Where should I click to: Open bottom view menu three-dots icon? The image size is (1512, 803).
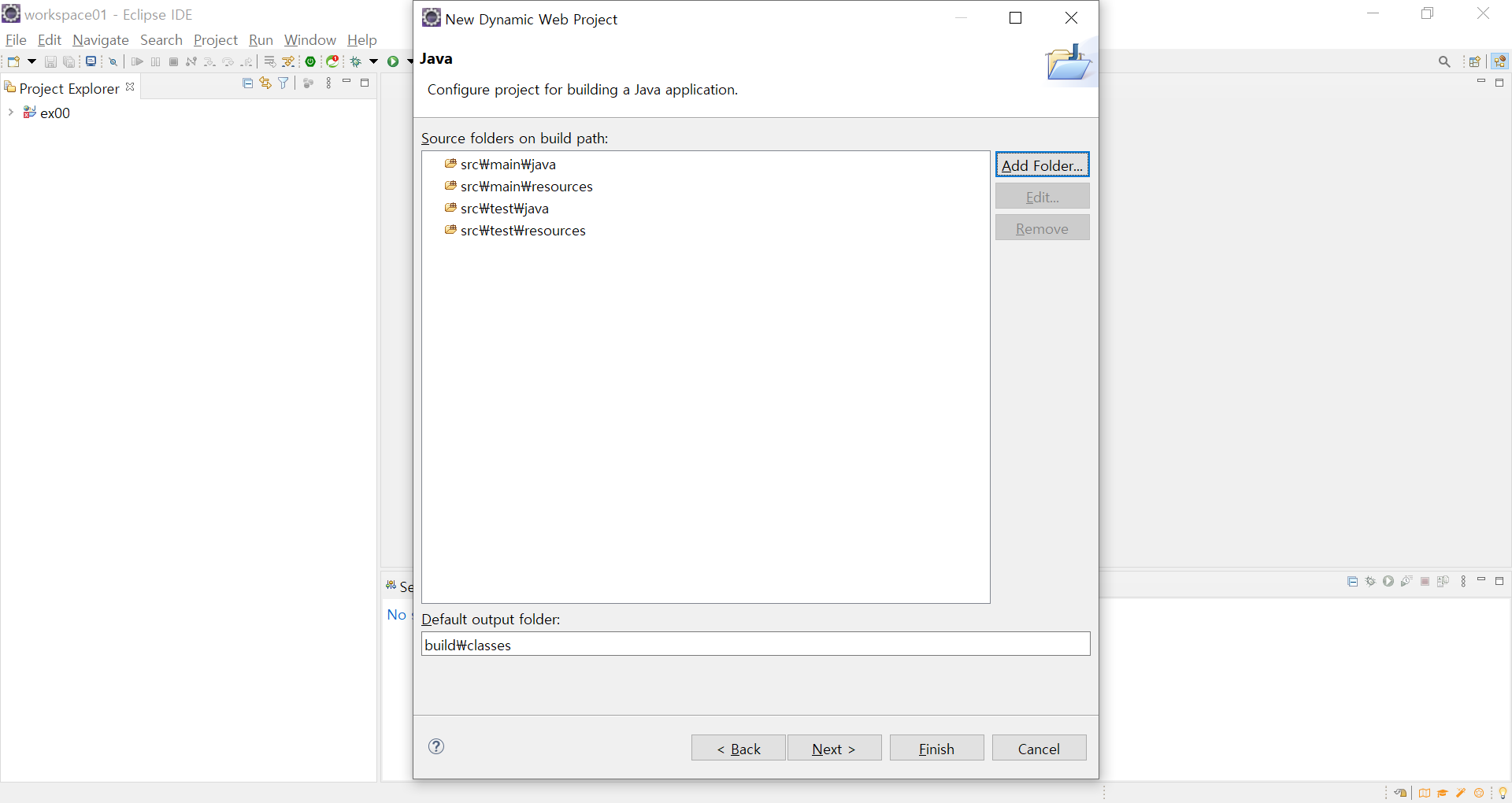pos(1463,582)
